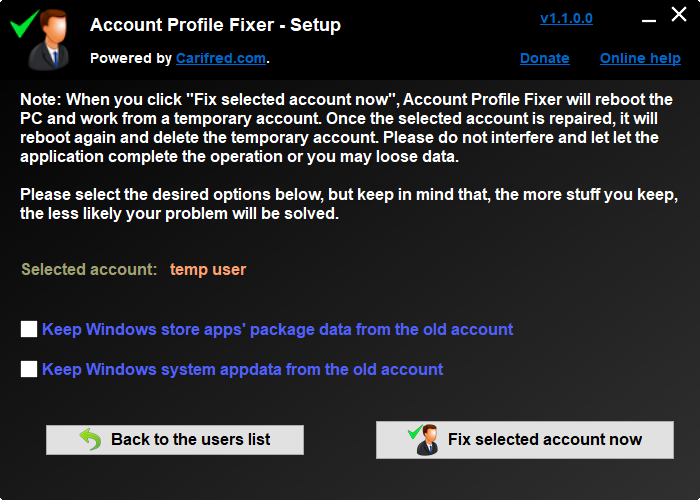Enable Keep Windows store apps' package data checkbox
The height and width of the screenshot is (500, 700).
[x=29, y=329]
